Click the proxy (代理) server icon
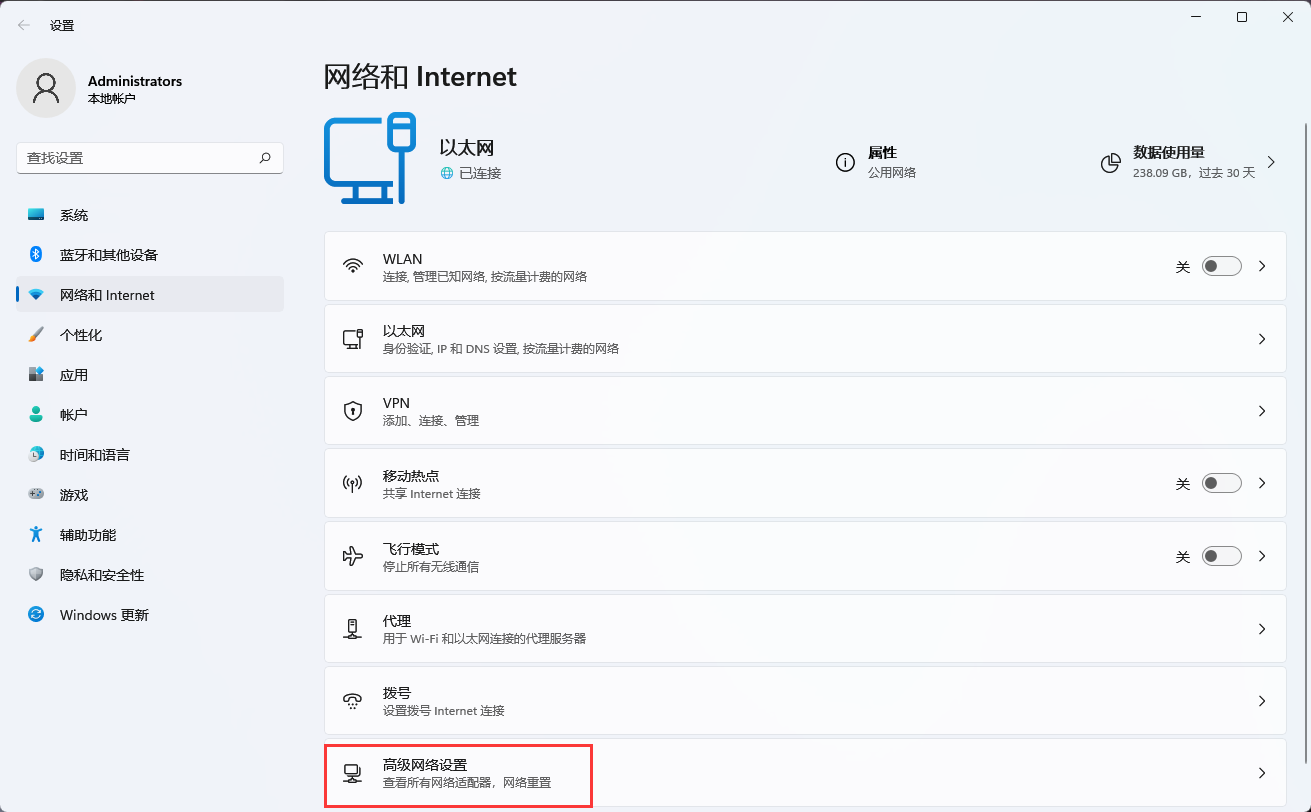Image resolution: width=1311 pixels, height=812 pixels. pos(352,627)
